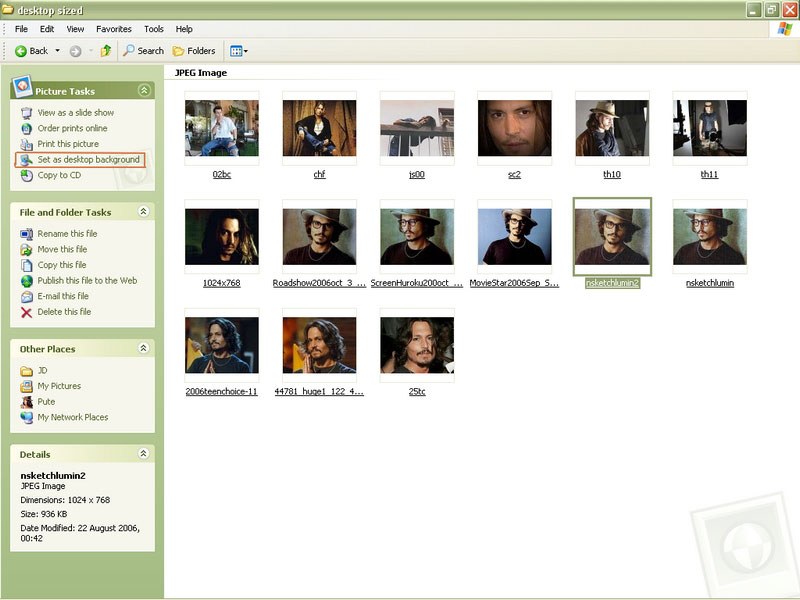The height and width of the screenshot is (600, 800).
Task: Click Set as desktop background
Action: click(x=88, y=160)
